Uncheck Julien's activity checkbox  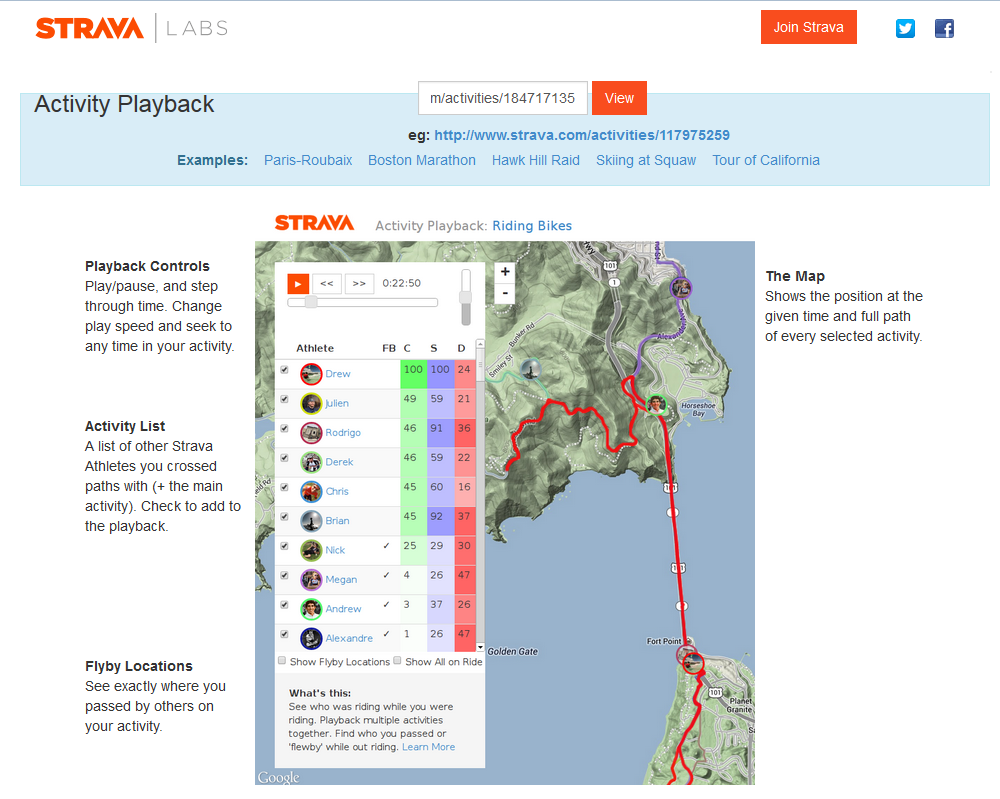pos(284,399)
